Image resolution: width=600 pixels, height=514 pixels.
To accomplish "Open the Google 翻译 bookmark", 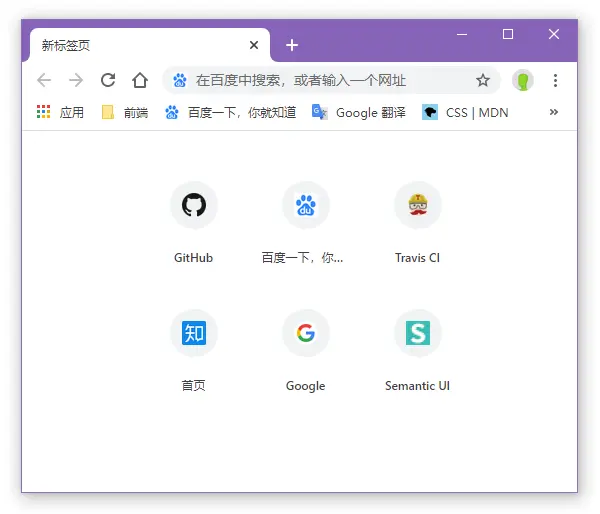I will point(359,113).
